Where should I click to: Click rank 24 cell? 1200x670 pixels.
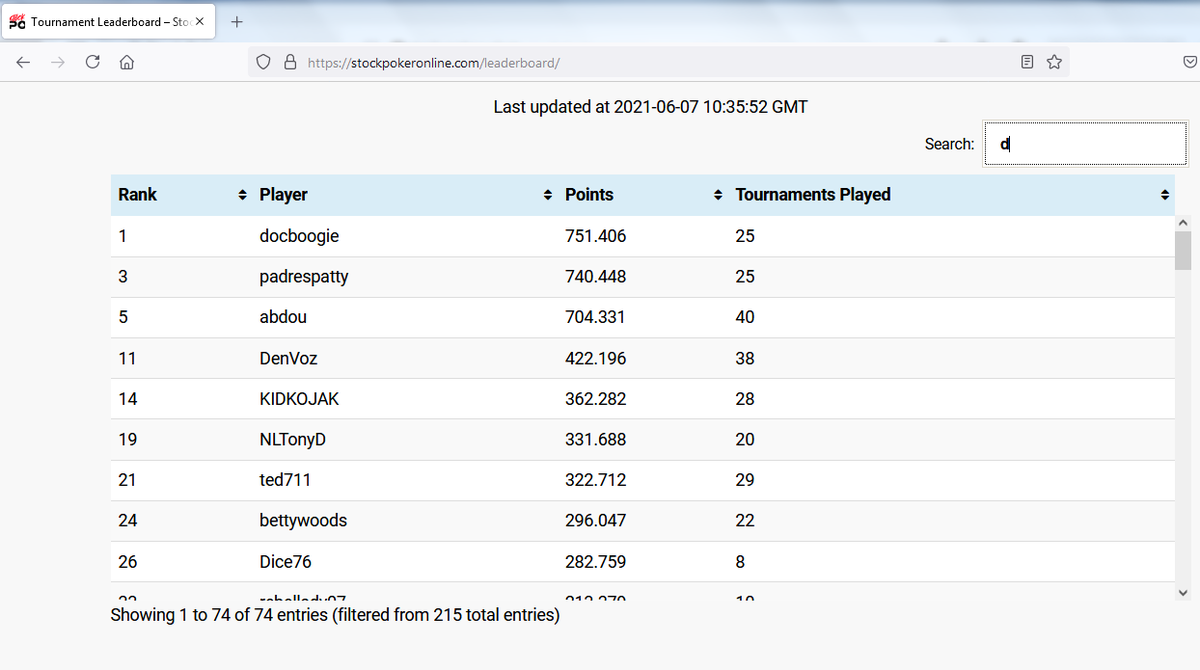[128, 521]
